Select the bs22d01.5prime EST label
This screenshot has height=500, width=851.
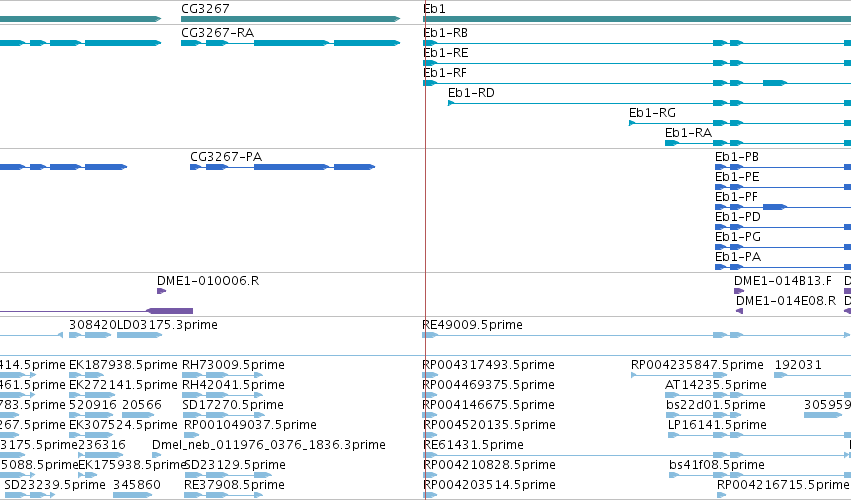716,405
